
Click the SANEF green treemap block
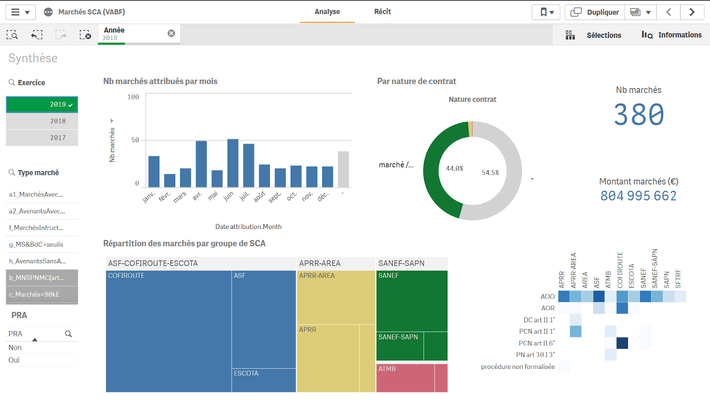coord(412,301)
